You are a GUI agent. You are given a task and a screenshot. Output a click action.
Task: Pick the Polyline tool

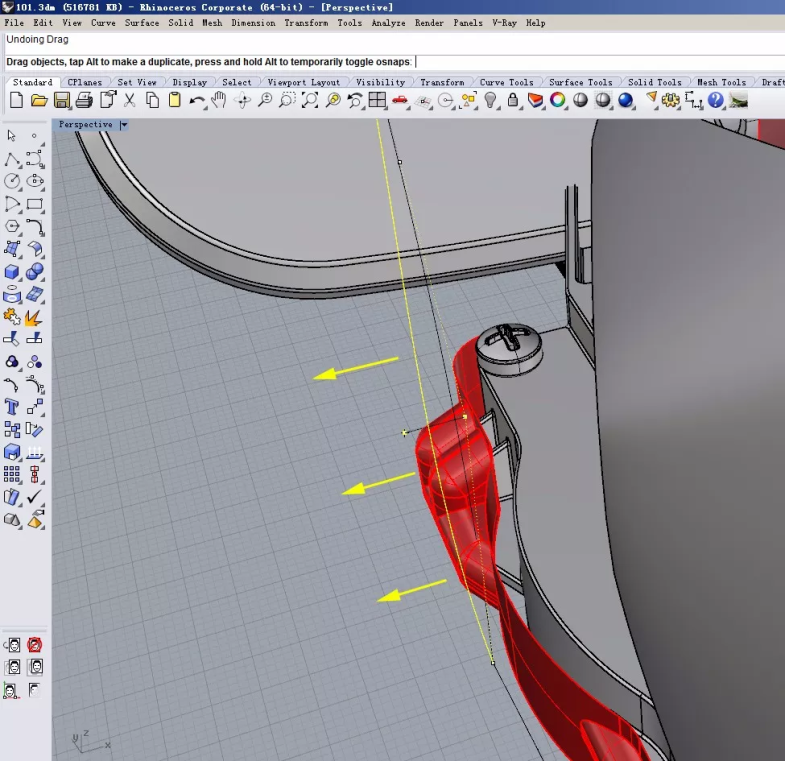point(12,159)
